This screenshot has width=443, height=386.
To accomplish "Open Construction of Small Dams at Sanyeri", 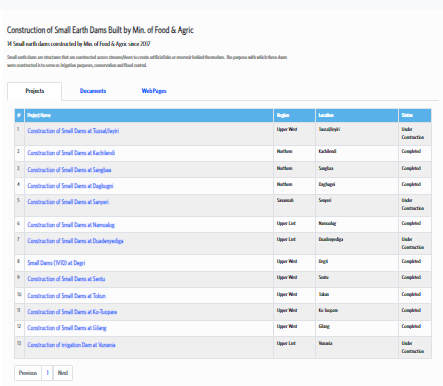I will [x=68, y=202].
